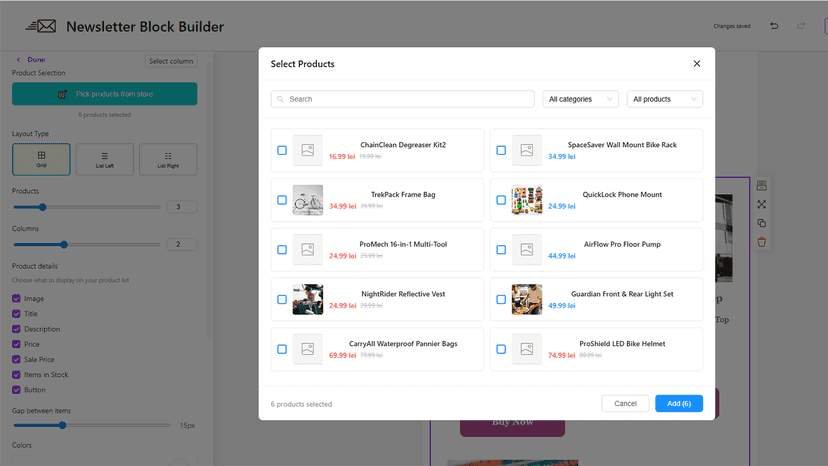Click the Buy Now button in the preview
Viewport: 828px width, 466px height.
coord(512,427)
